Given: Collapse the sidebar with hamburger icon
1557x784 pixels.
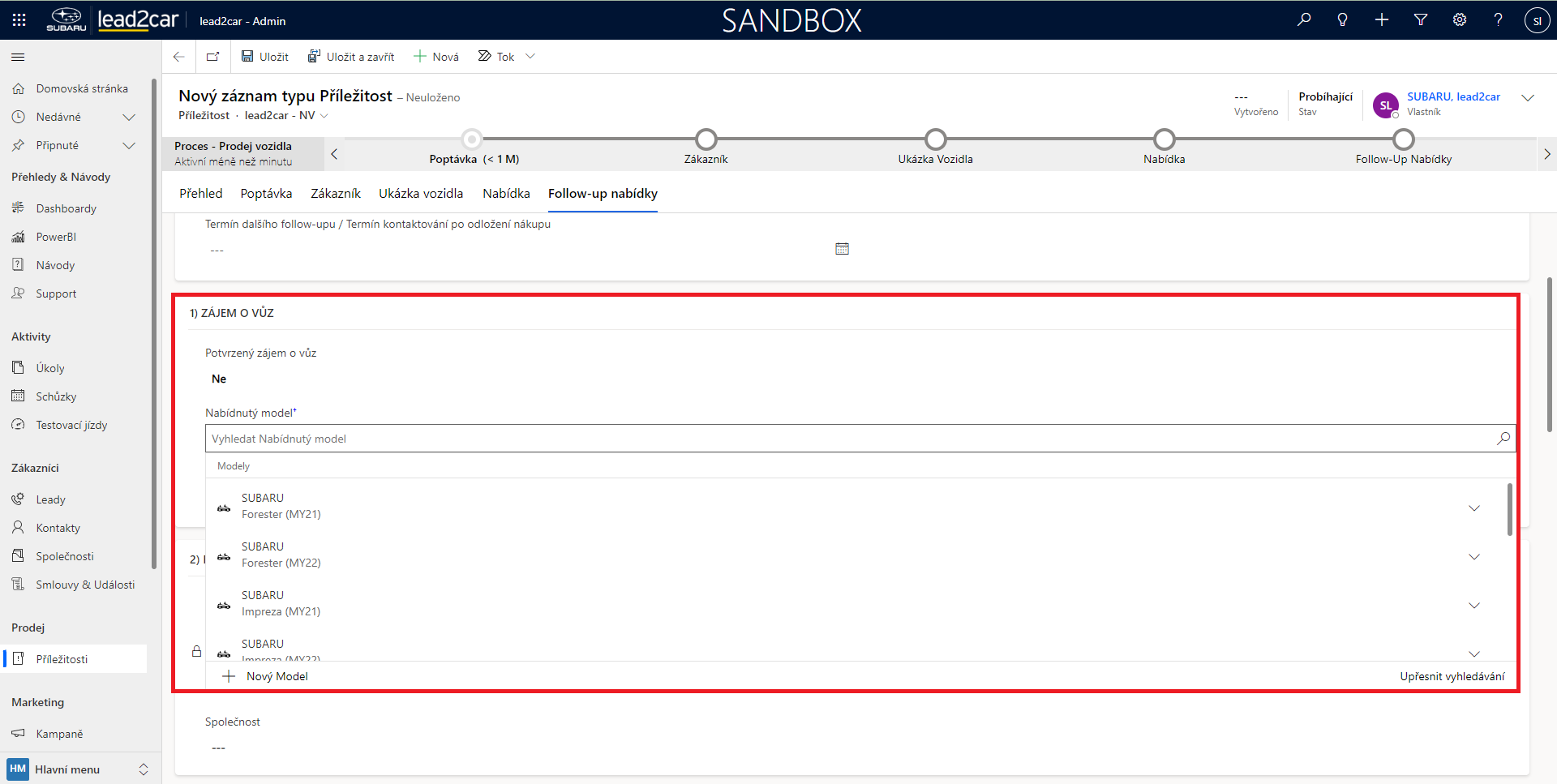Looking at the screenshot, I should point(18,57).
